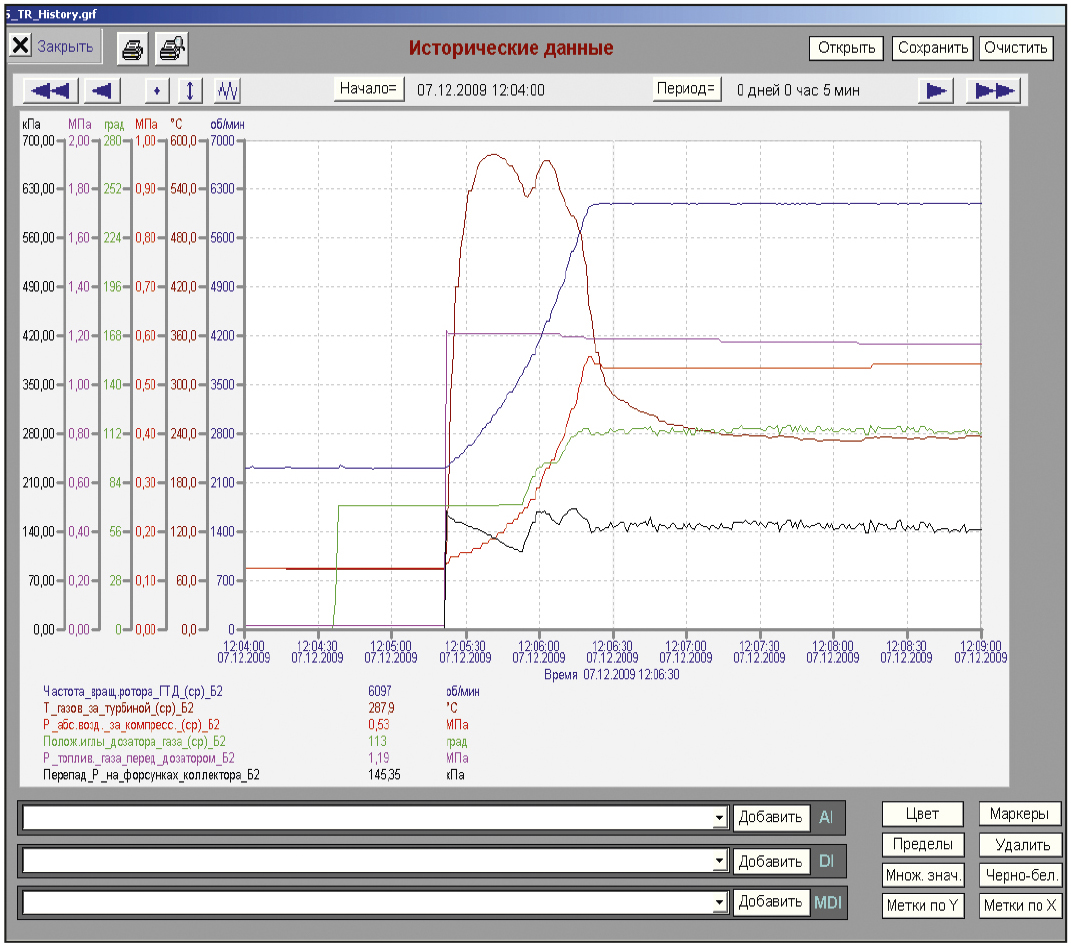Screen dimensions: 1071x947
Task: Click the waveform graph icon
Action: (227, 90)
